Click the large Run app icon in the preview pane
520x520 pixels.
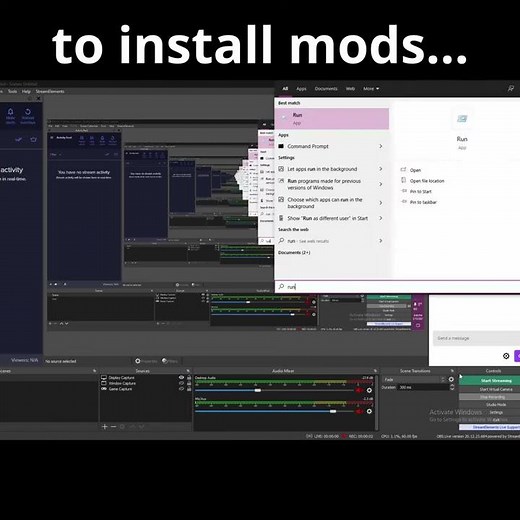tap(462, 119)
